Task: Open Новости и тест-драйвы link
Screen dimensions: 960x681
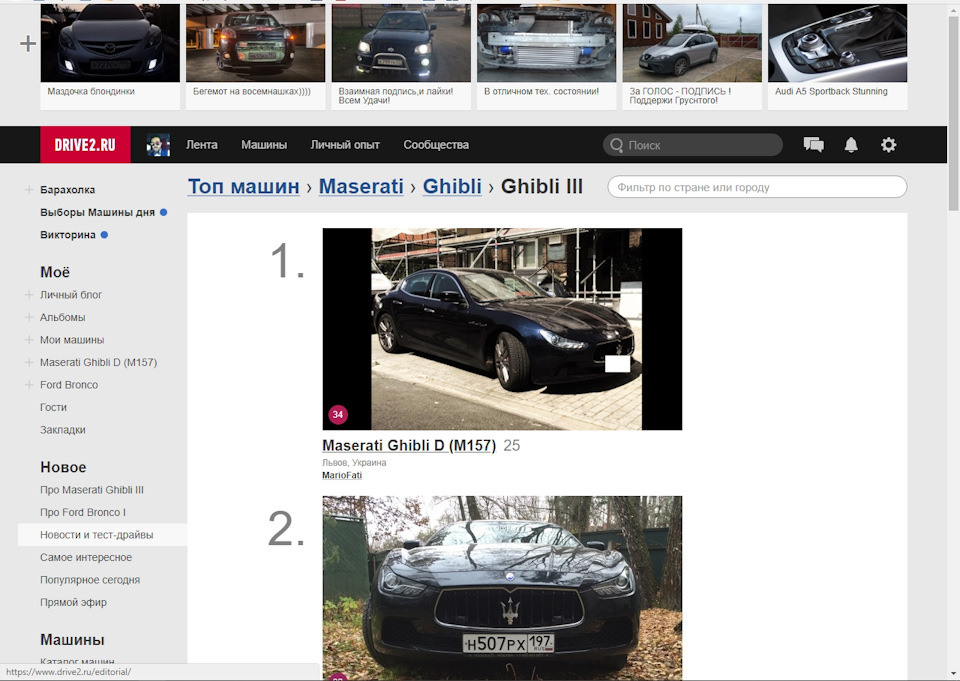Action: point(97,535)
